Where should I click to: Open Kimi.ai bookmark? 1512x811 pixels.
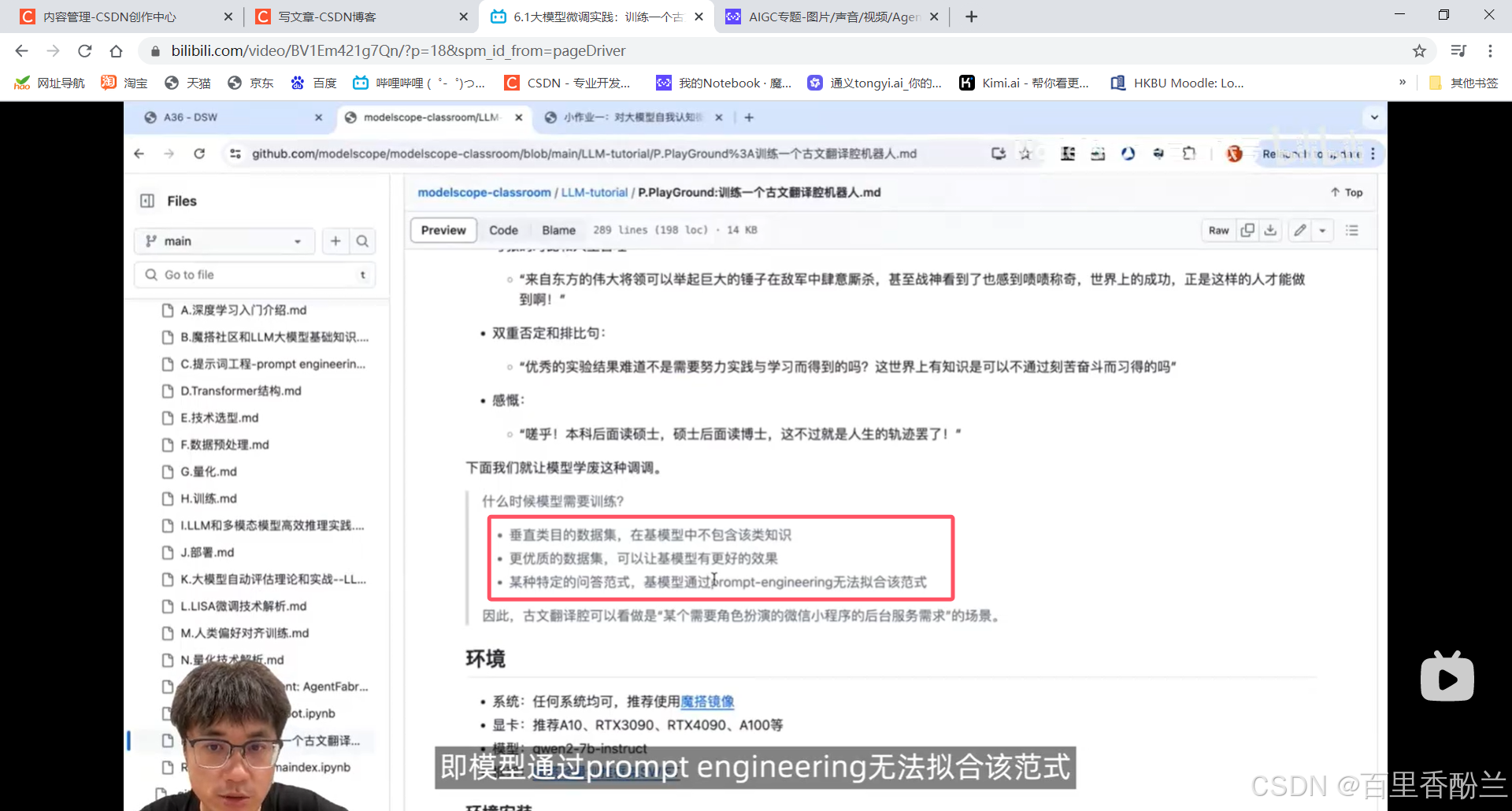[1025, 83]
